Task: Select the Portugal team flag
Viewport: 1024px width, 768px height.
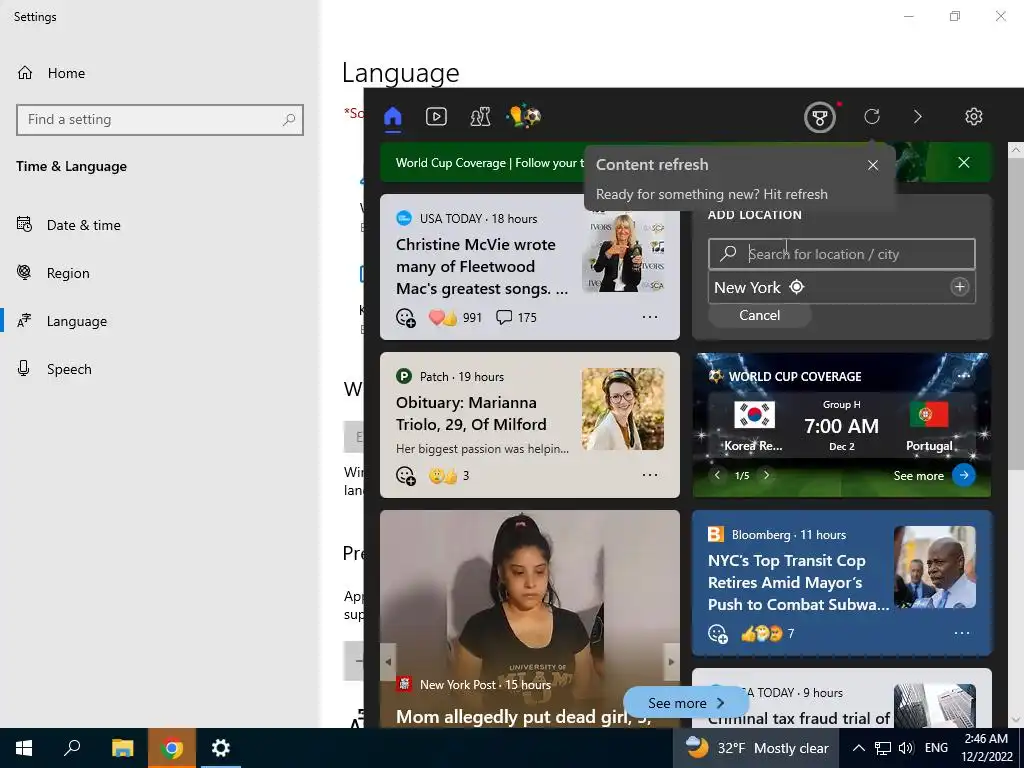Action: pos(929,415)
